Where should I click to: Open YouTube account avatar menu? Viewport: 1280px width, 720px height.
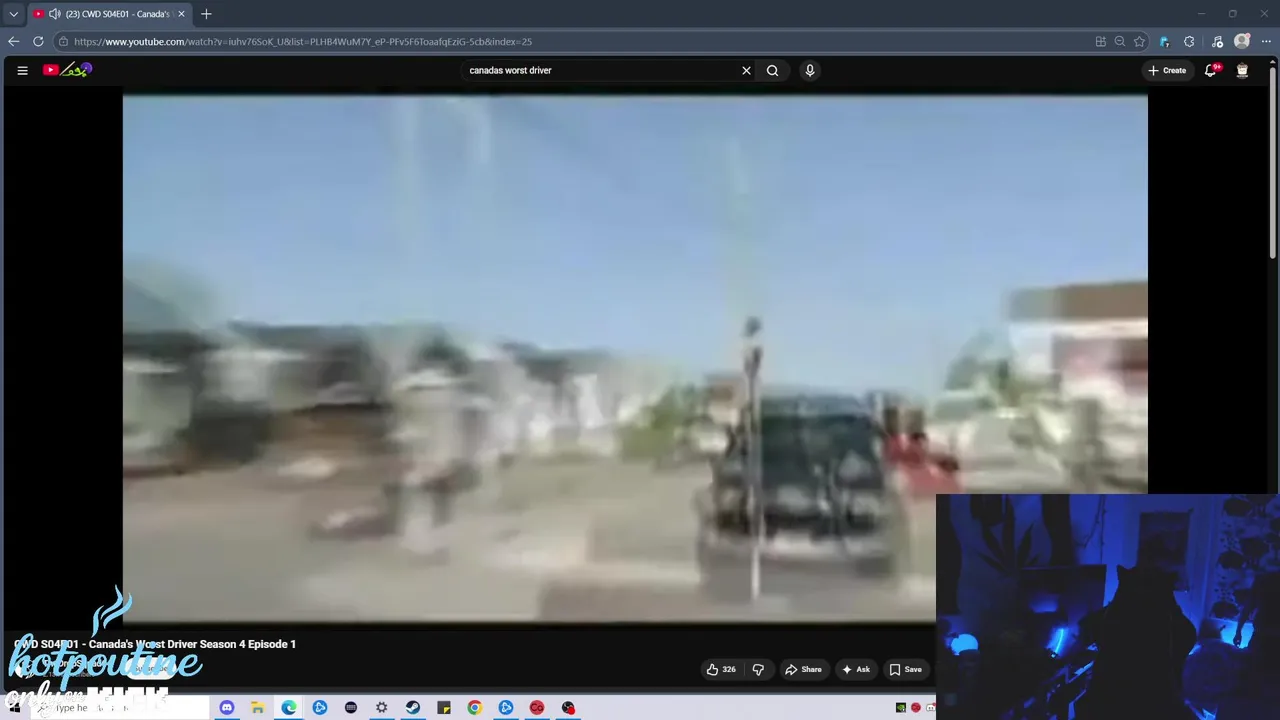[1242, 70]
